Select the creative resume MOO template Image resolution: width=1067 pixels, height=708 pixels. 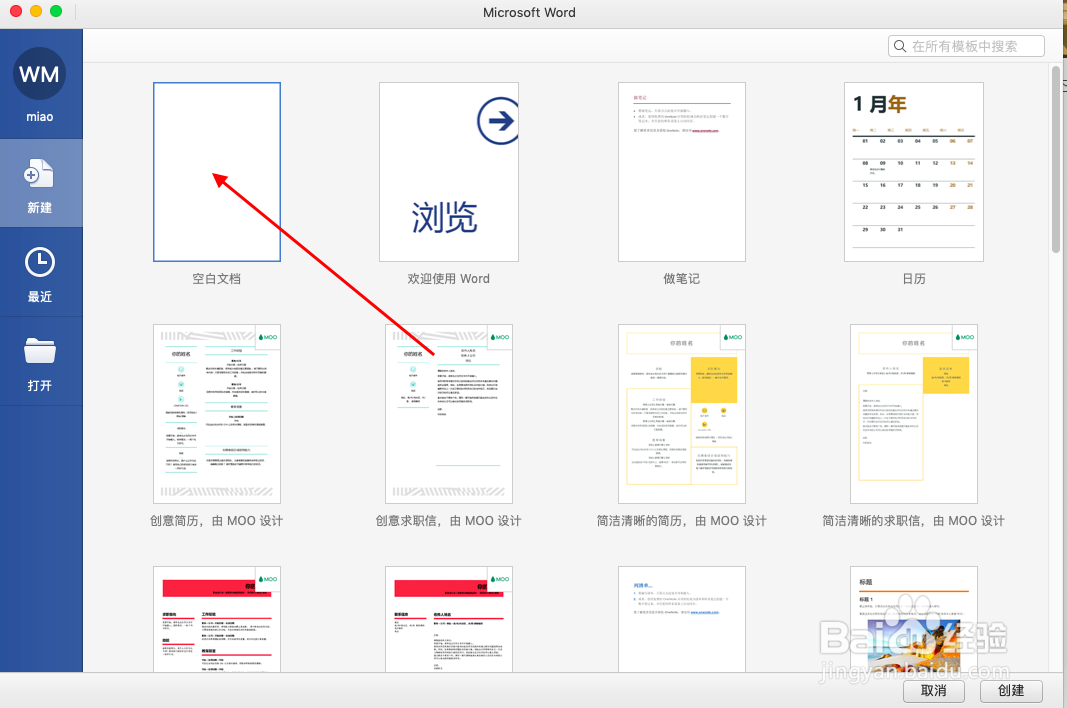coord(217,414)
